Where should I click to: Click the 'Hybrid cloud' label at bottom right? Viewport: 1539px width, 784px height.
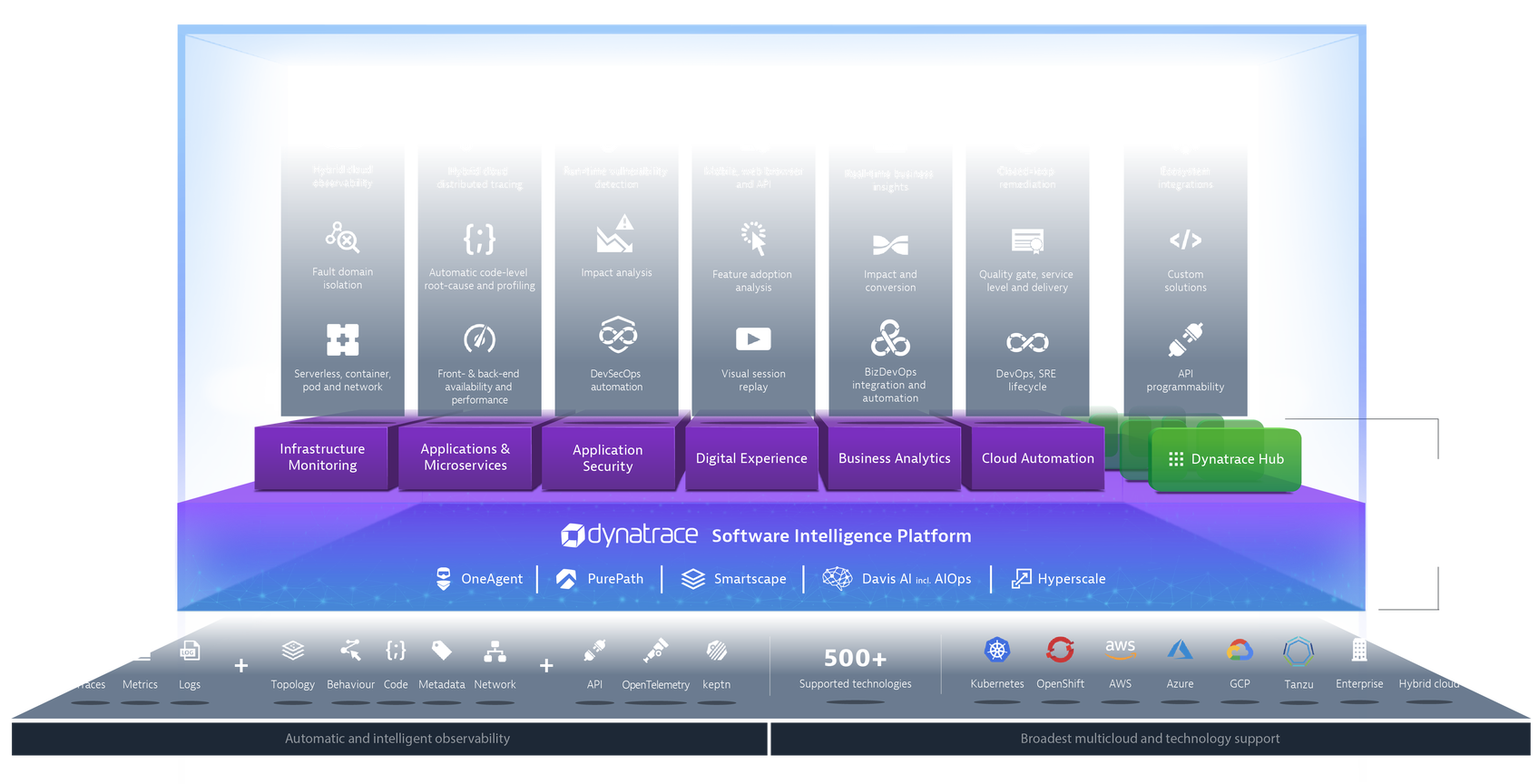coord(1429,684)
